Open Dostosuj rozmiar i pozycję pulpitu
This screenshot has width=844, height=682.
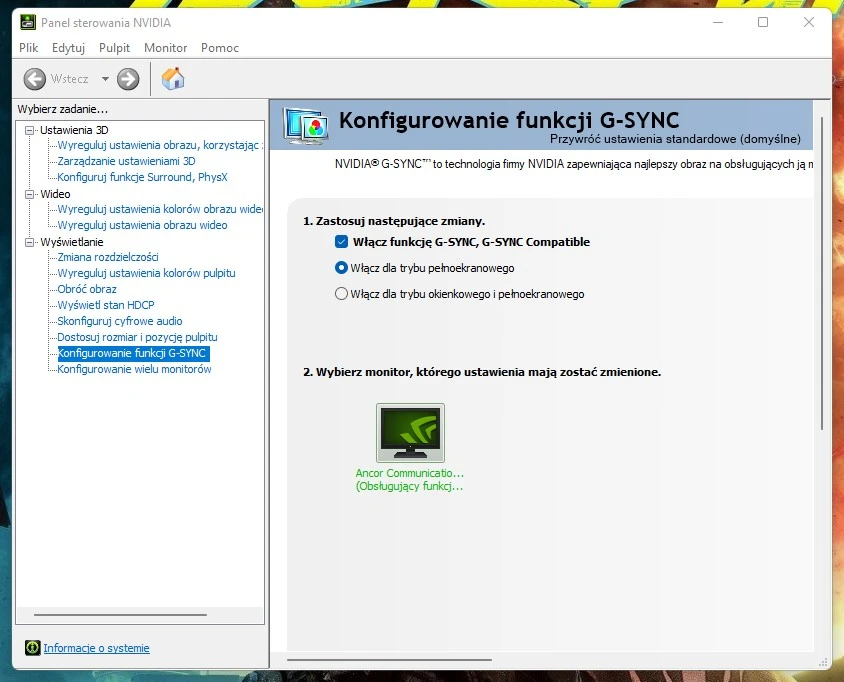pos(138,337)
